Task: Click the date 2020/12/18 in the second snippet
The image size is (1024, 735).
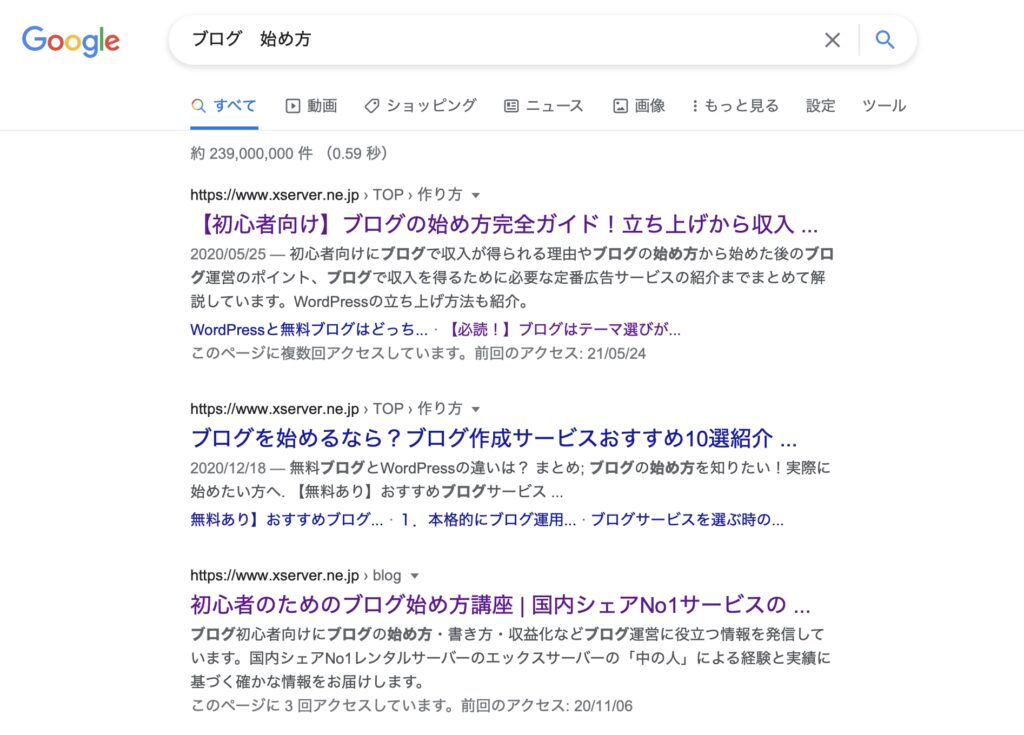Action: [228, 468]
